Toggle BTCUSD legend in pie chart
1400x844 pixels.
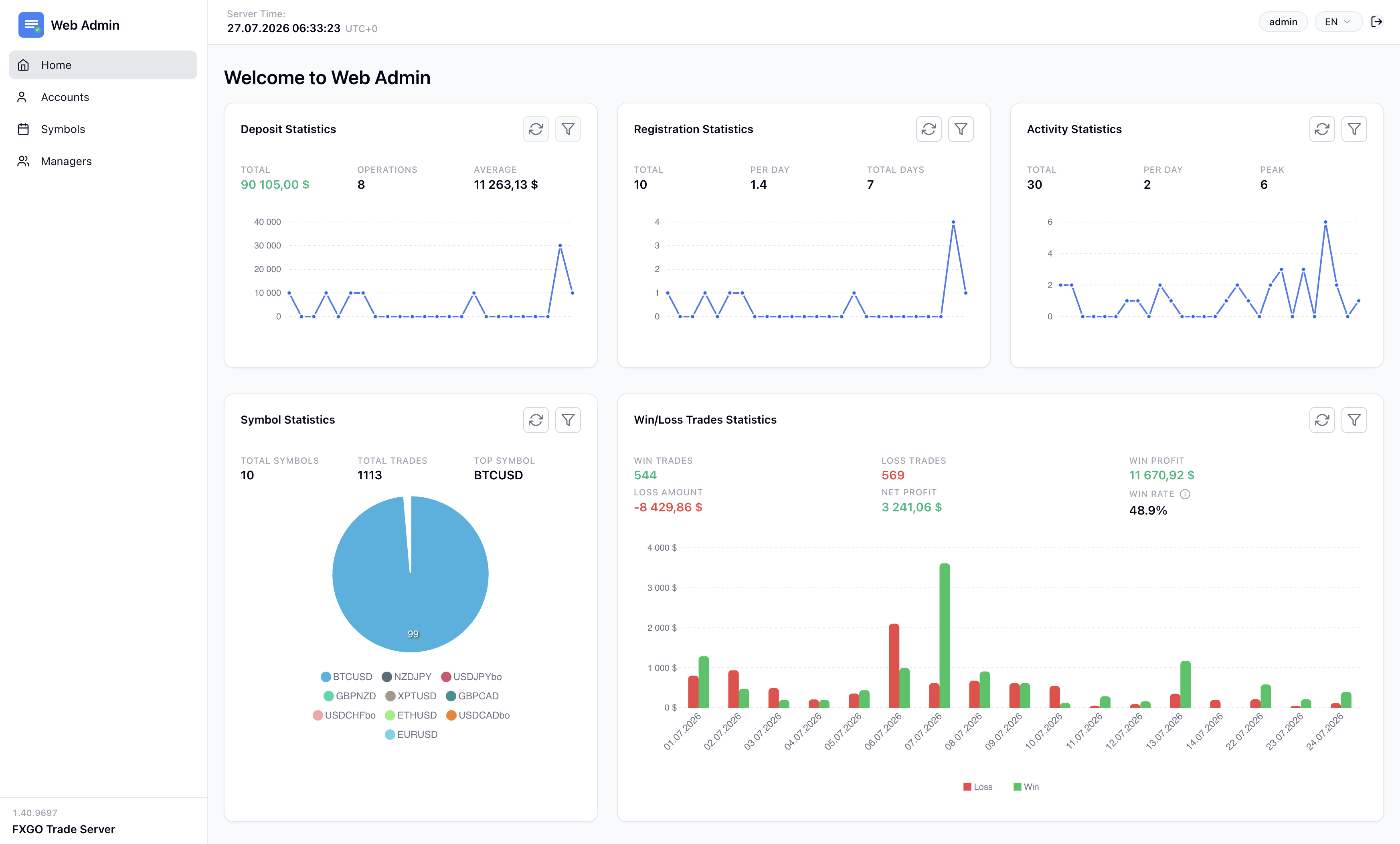coord(346,676)
